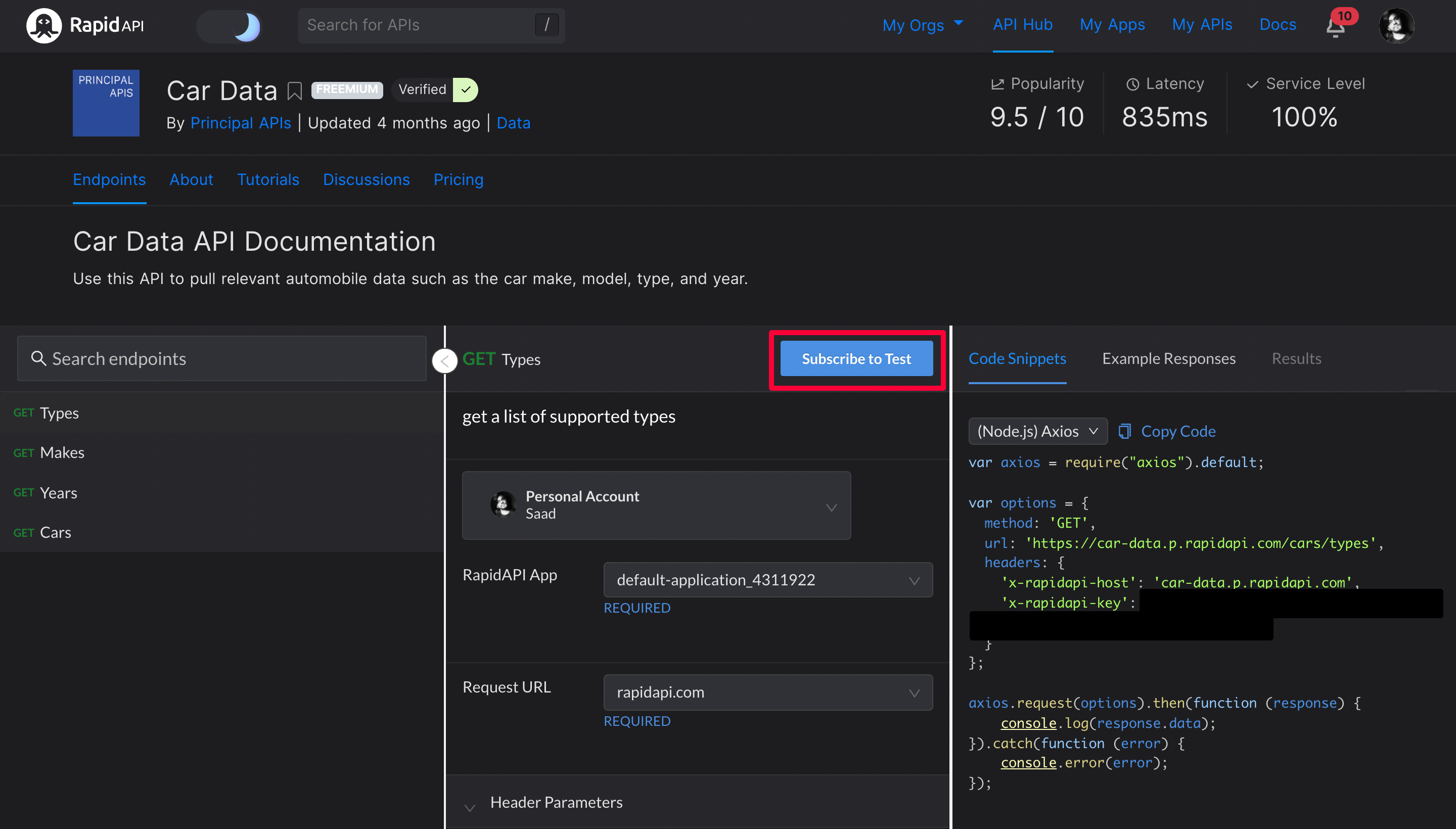Select the GET Makes endpoint
Image resolution: width=1456 pixels, height=829 pixels.
point(62,452)
